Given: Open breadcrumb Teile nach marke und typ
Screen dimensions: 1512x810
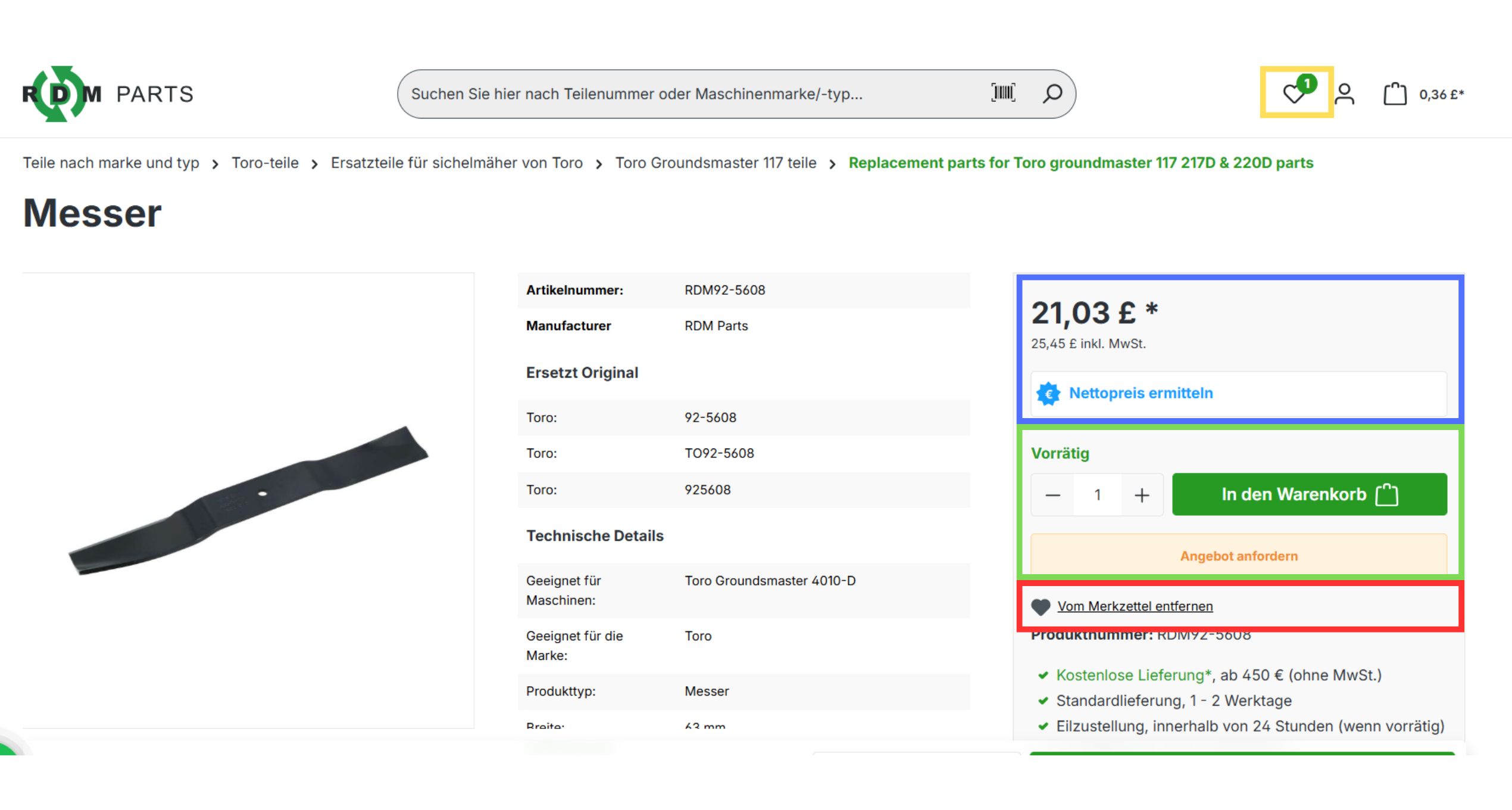Looking at the screenshot, I should point(111,163).
